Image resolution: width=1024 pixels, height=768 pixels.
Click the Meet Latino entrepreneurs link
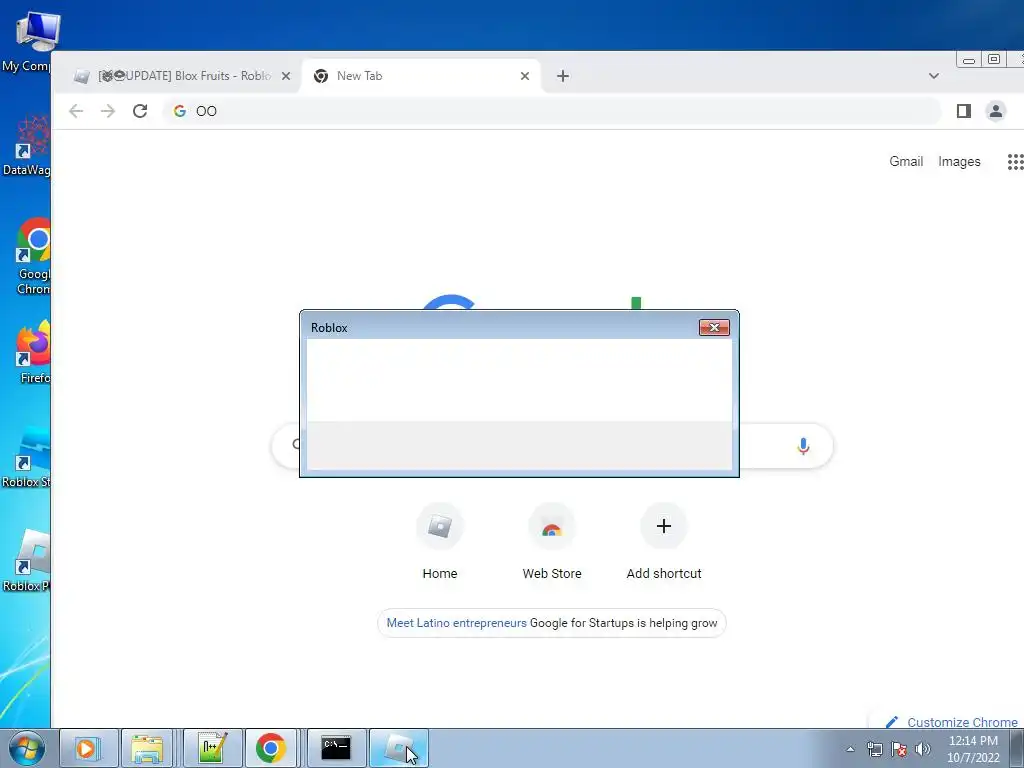(x=456, y=623)
